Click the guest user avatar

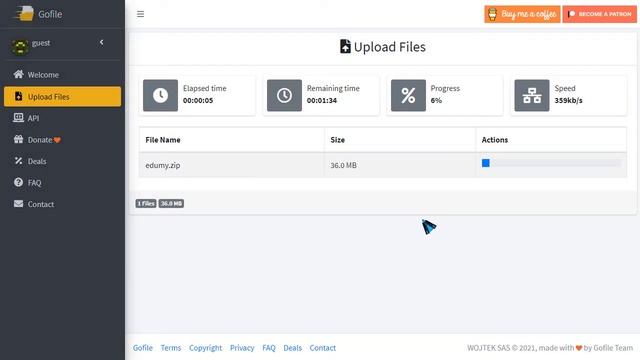point(20,47)
